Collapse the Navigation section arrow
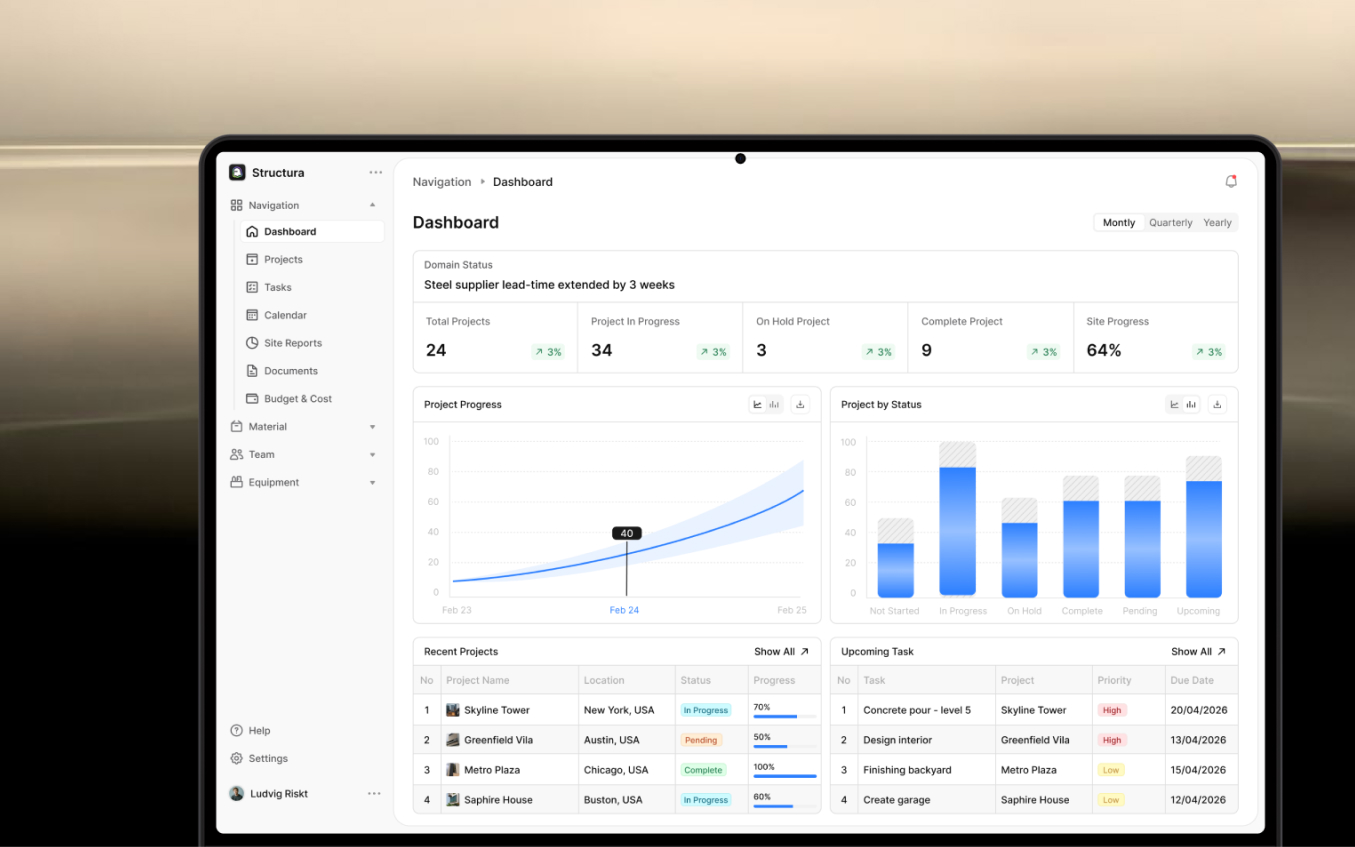 pyautogui.click(x=373, y=205)
